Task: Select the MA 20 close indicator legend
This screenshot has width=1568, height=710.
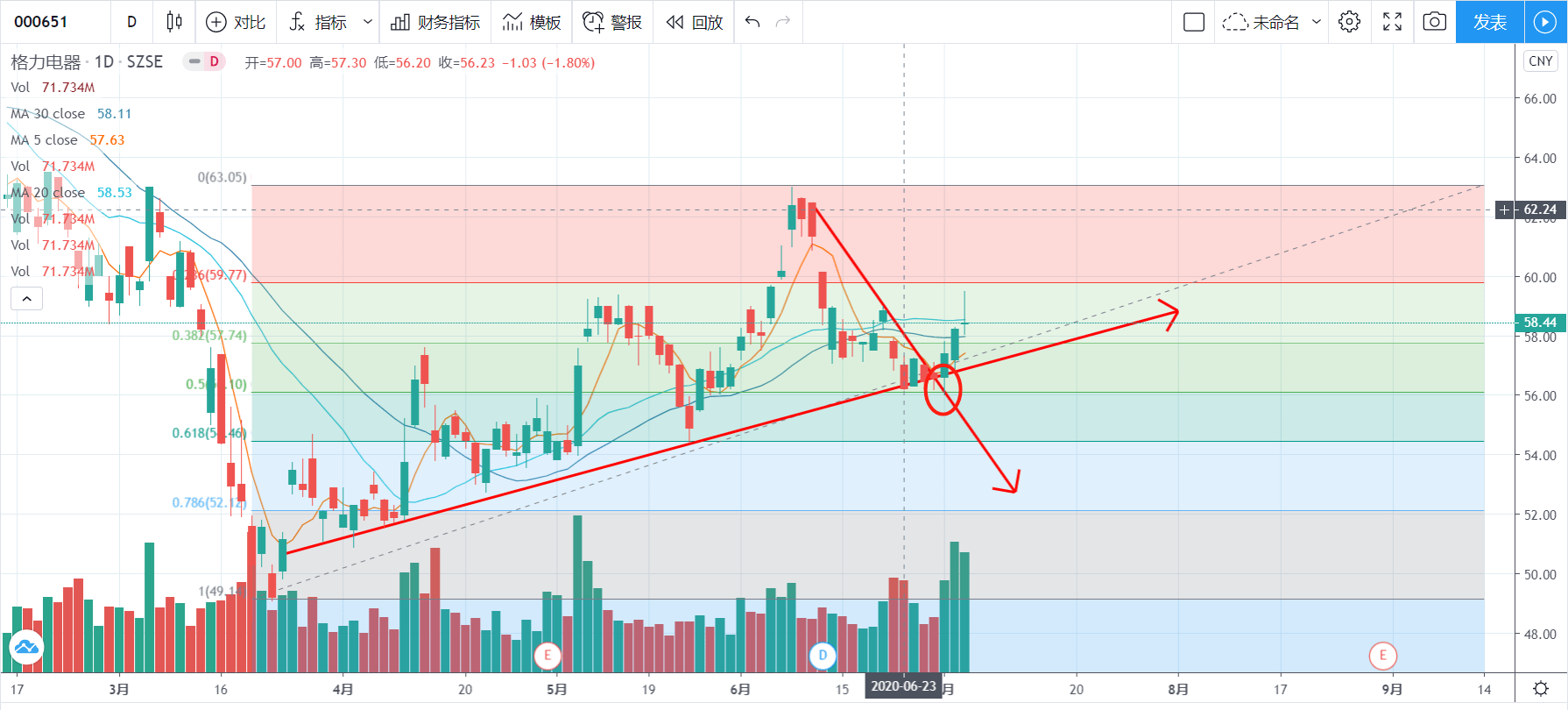Action: coord(71,193)
